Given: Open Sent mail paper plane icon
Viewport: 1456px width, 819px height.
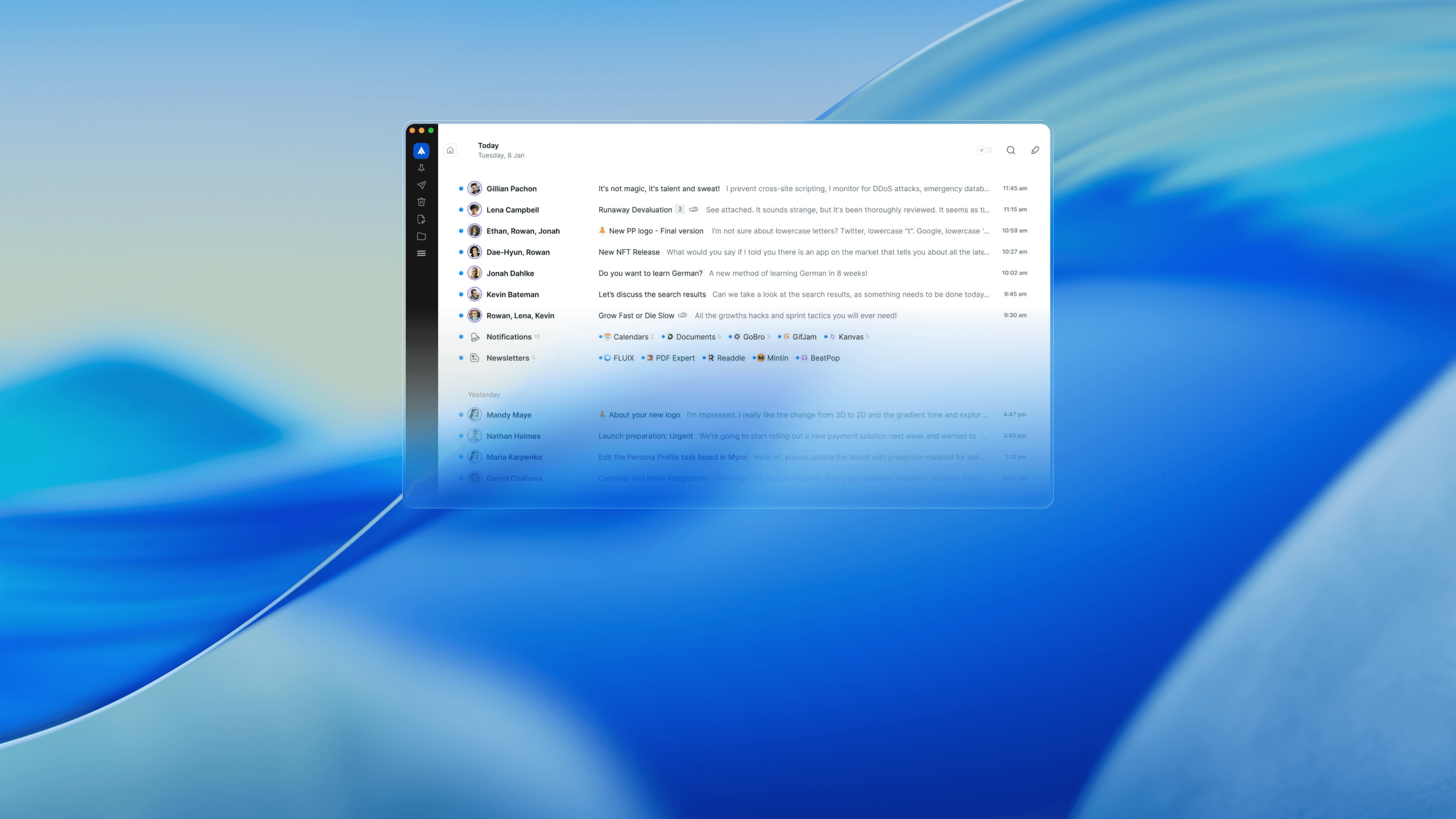Looking at the screenshot, I should point(421,185).
